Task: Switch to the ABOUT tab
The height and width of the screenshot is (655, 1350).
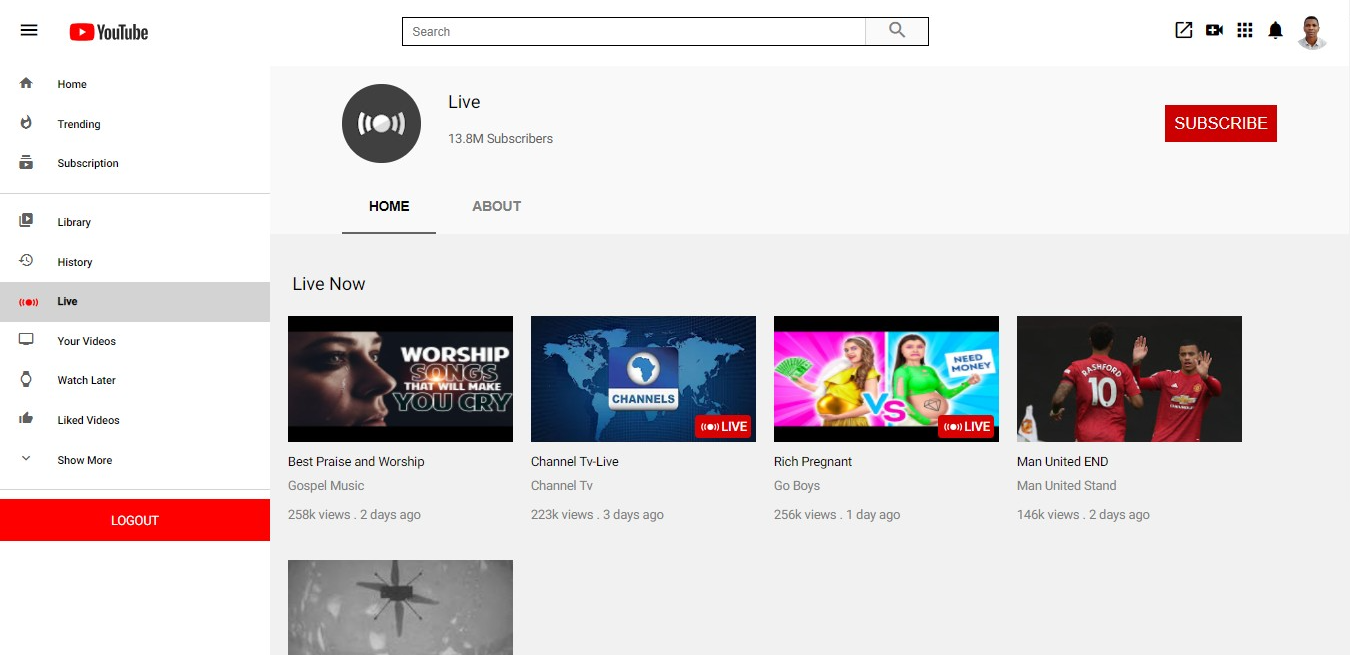Action: [497, 206]
